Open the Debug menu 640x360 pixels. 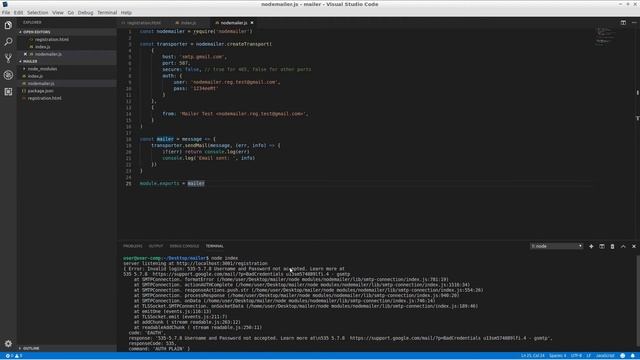click(x=85, y=13)
